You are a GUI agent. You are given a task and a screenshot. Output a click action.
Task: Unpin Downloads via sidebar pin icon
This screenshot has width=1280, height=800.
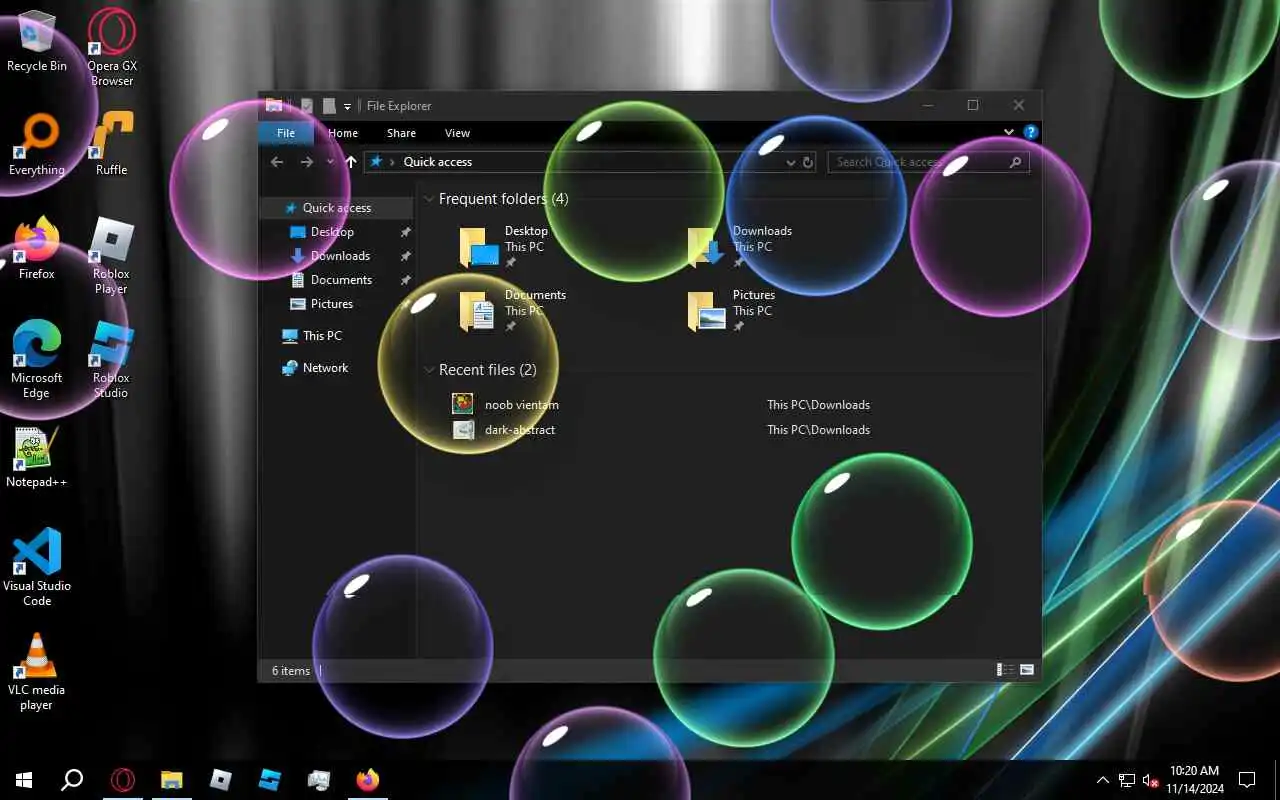(x=405, y=256)
